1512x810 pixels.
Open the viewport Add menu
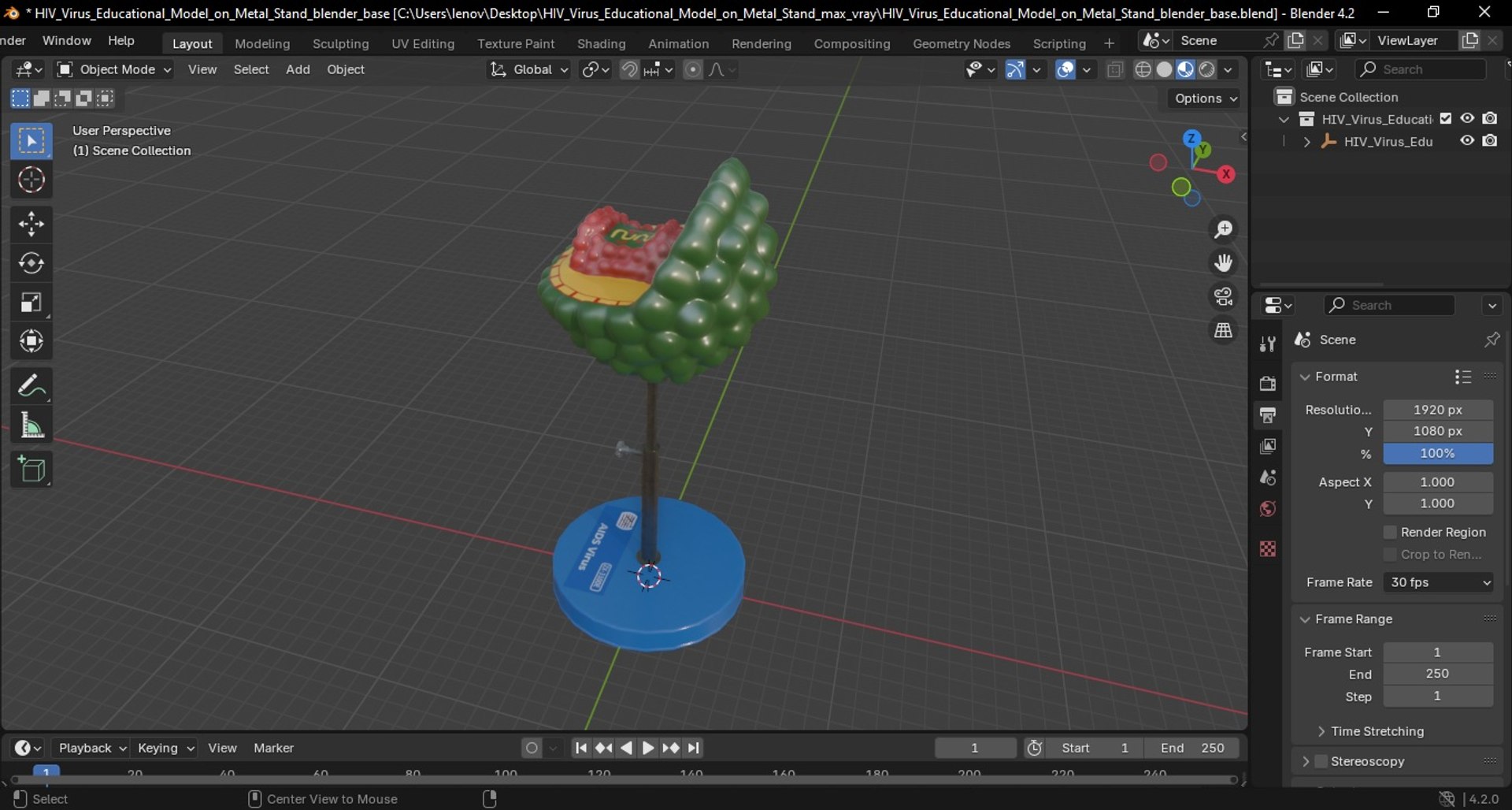[298, 69]
